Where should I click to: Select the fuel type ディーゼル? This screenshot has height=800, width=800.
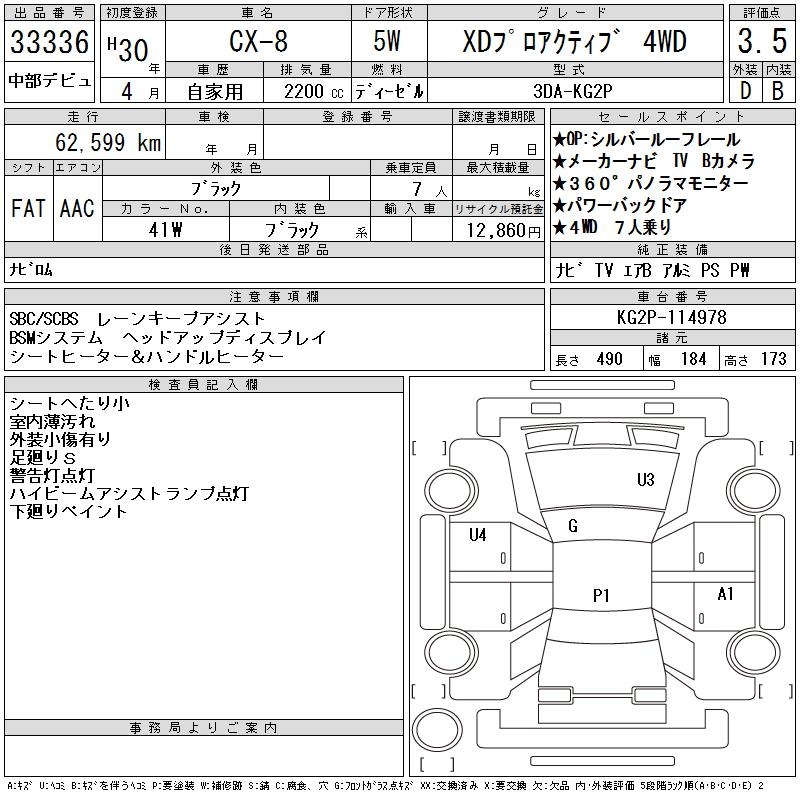[389, 92]
